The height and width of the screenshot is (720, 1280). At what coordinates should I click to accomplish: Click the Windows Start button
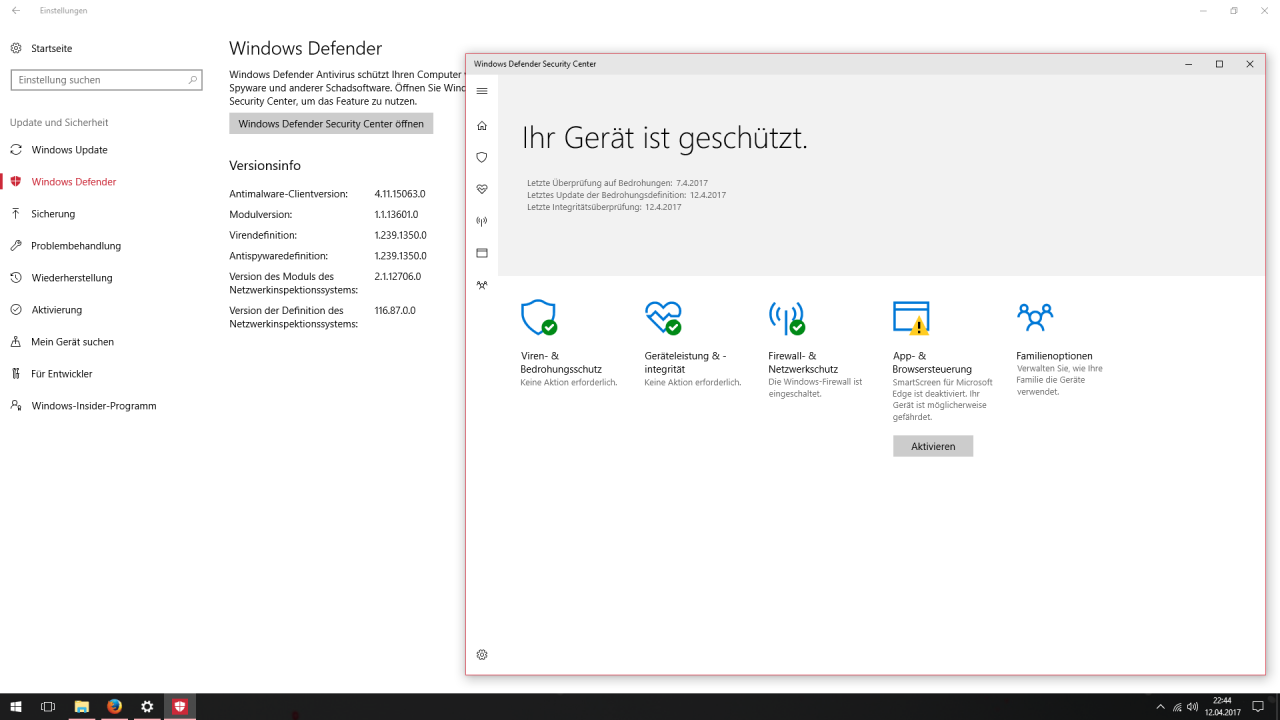[16, 707]
